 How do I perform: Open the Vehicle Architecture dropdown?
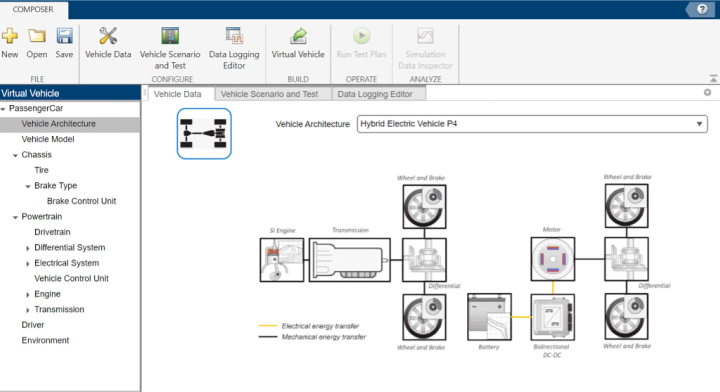point(532,124)
